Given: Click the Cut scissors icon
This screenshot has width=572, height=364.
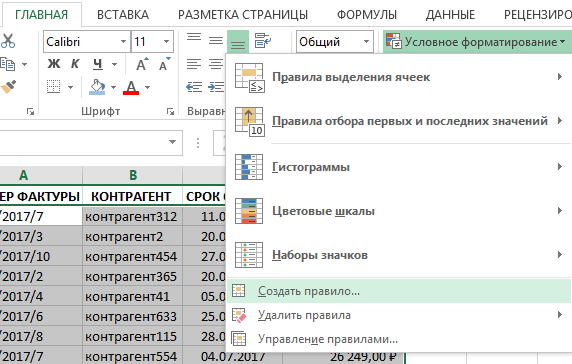Looking at the screenshot, I should [8, 41].
